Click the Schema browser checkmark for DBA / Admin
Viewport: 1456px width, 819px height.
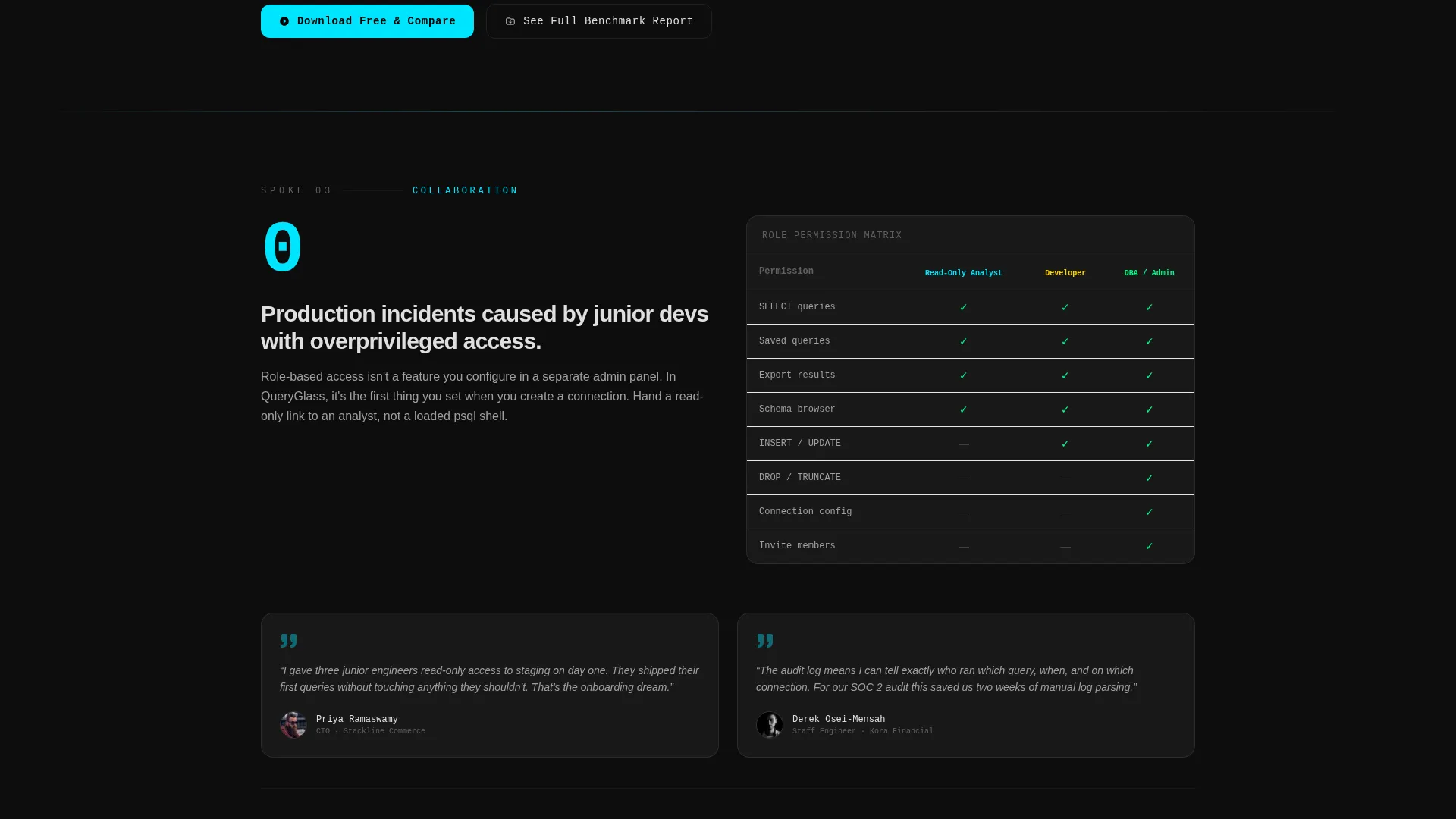(1149, 409)
